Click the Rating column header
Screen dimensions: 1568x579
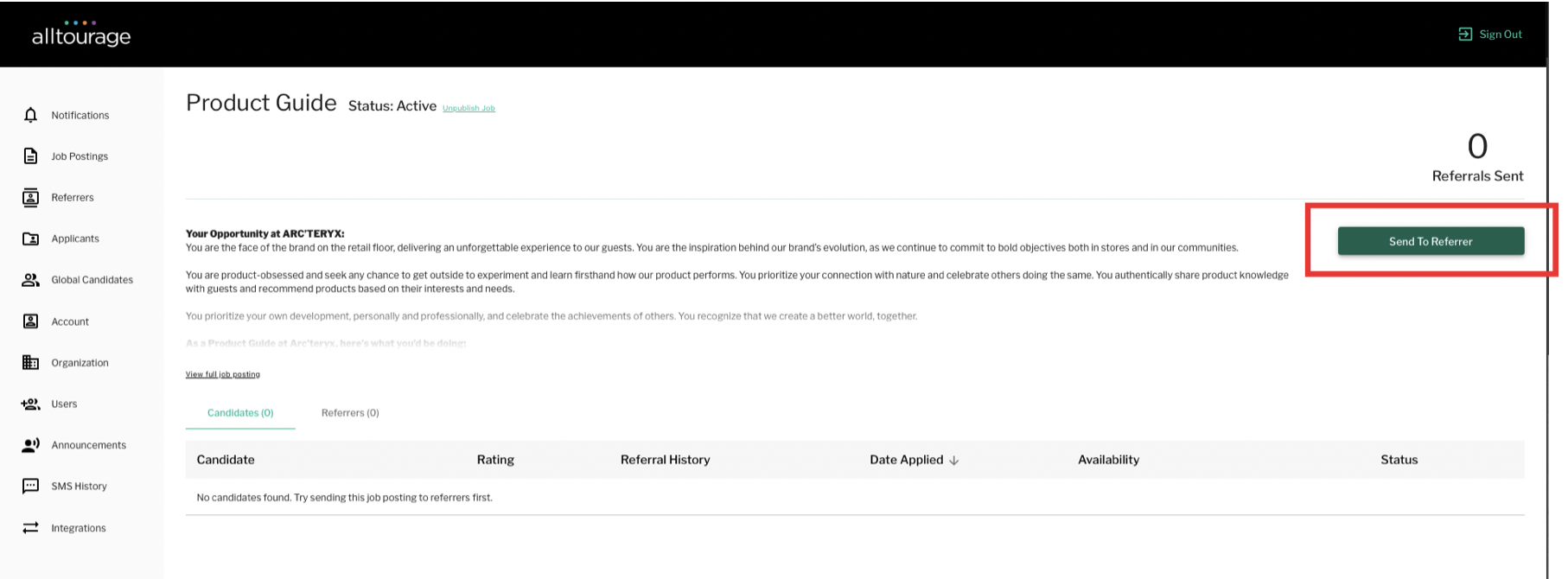[x=495, y=460]
